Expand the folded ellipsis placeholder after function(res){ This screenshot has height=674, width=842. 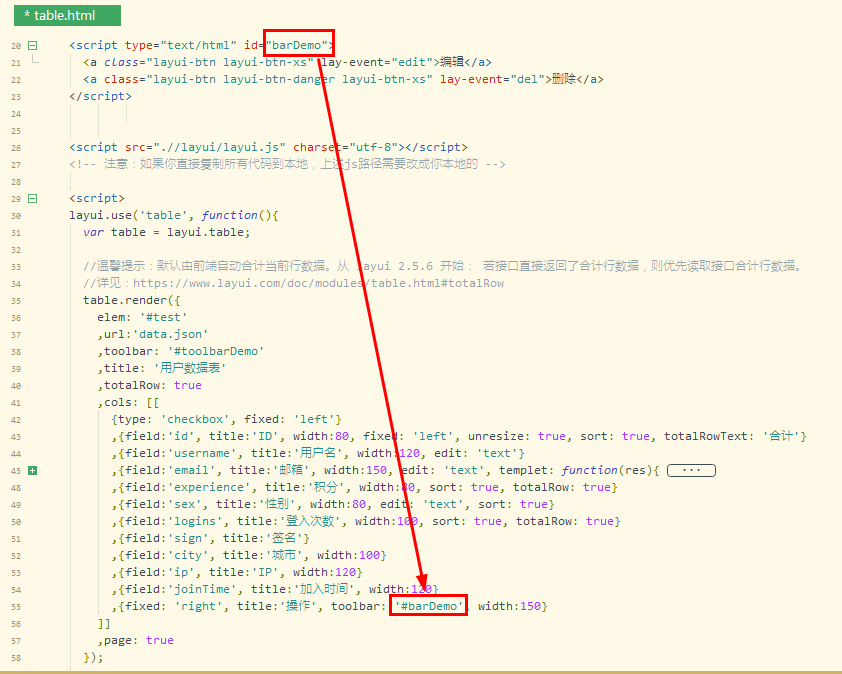point(691,470)
